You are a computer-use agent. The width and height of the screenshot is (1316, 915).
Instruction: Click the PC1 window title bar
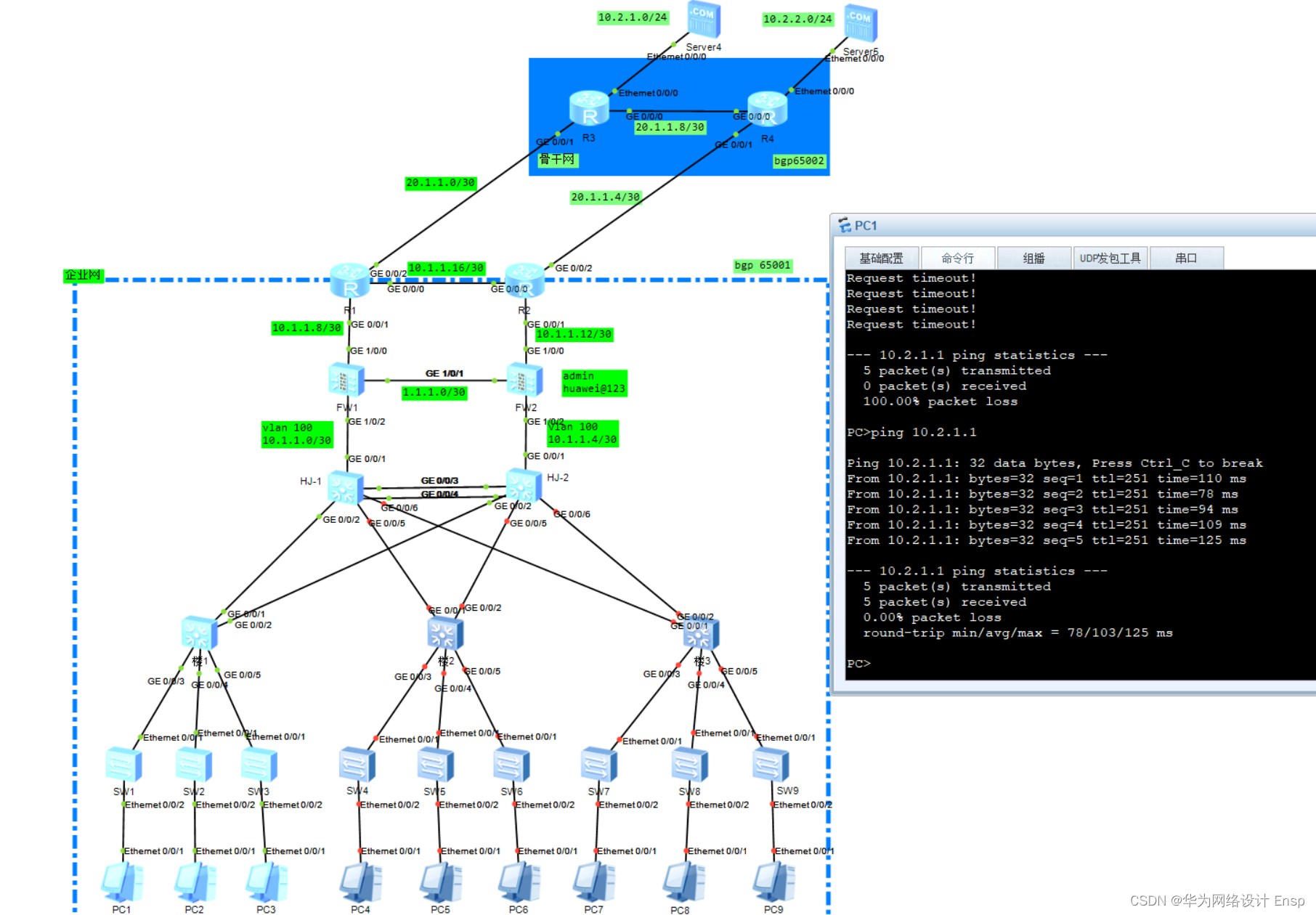click(1073, 225)
